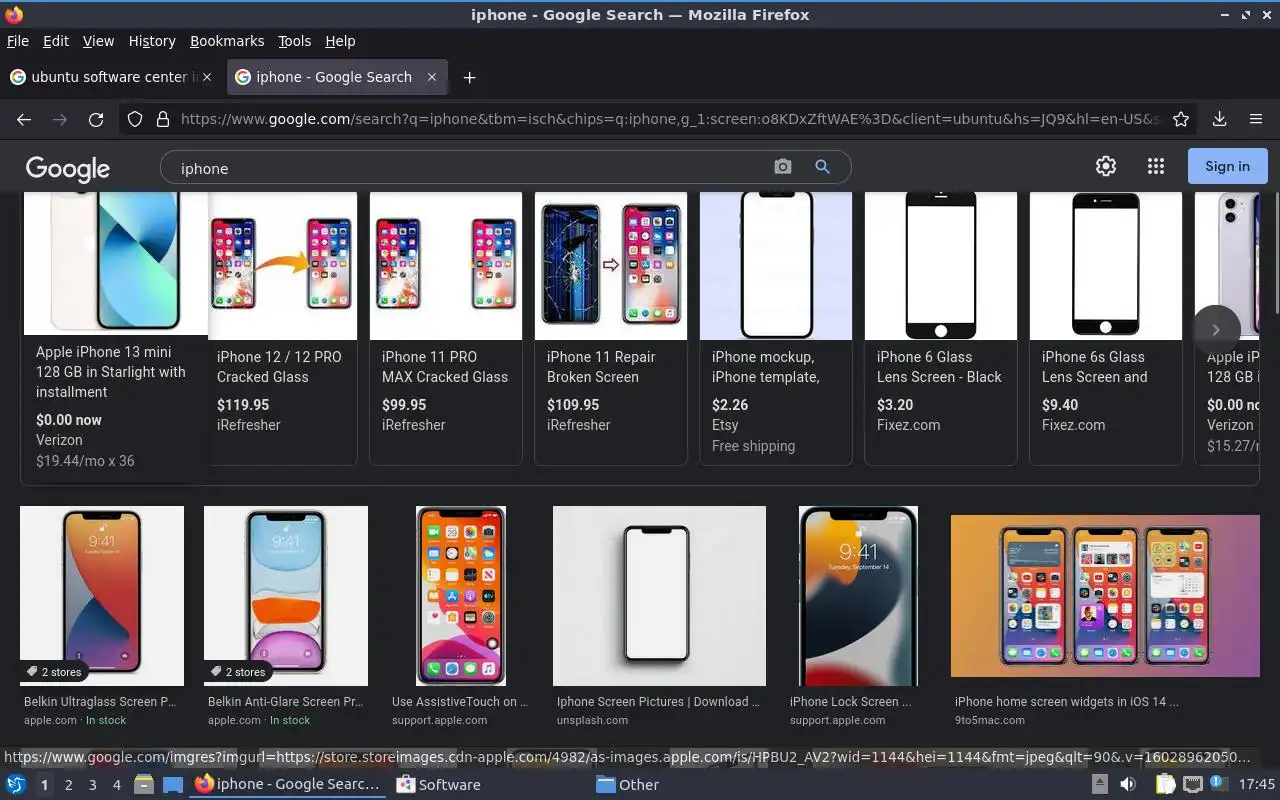The image size is (1280, 800).
Task: Open iPhone 11 Repair Broken Screen listing
Action: coord(611,328)
